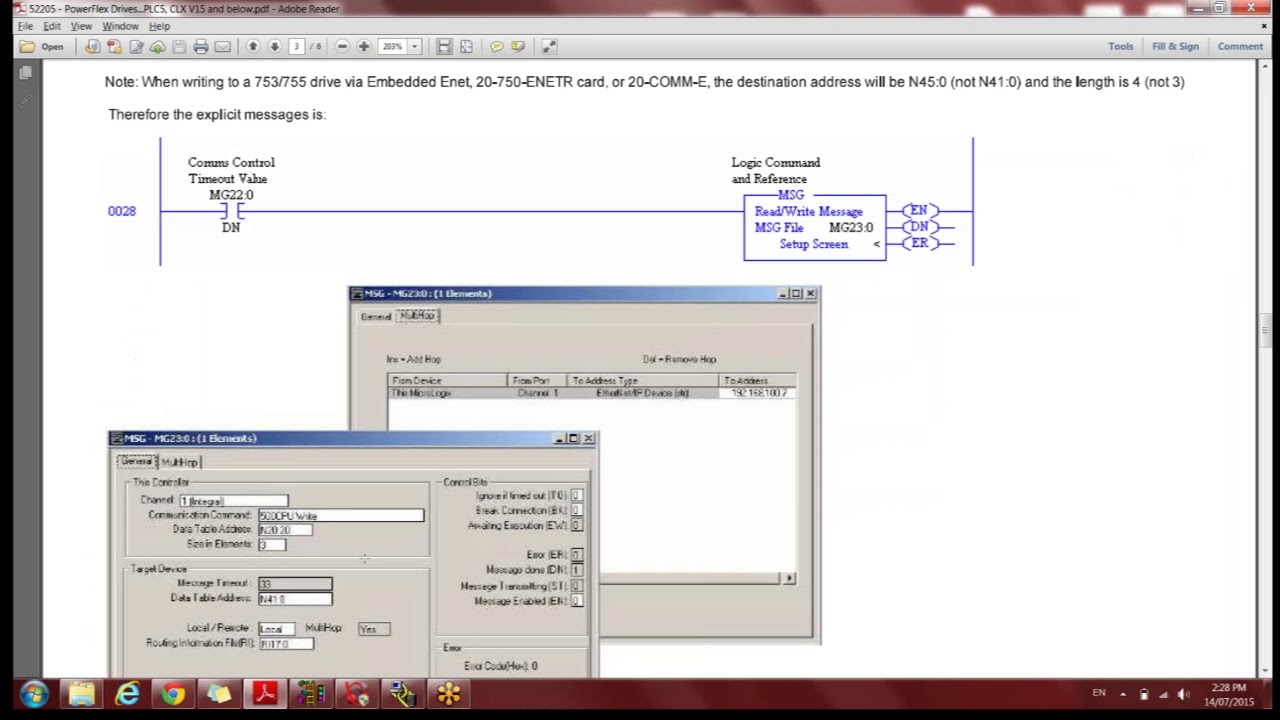Open the Fill & Sign pane
The image size is (1280, 720).
1175,46
